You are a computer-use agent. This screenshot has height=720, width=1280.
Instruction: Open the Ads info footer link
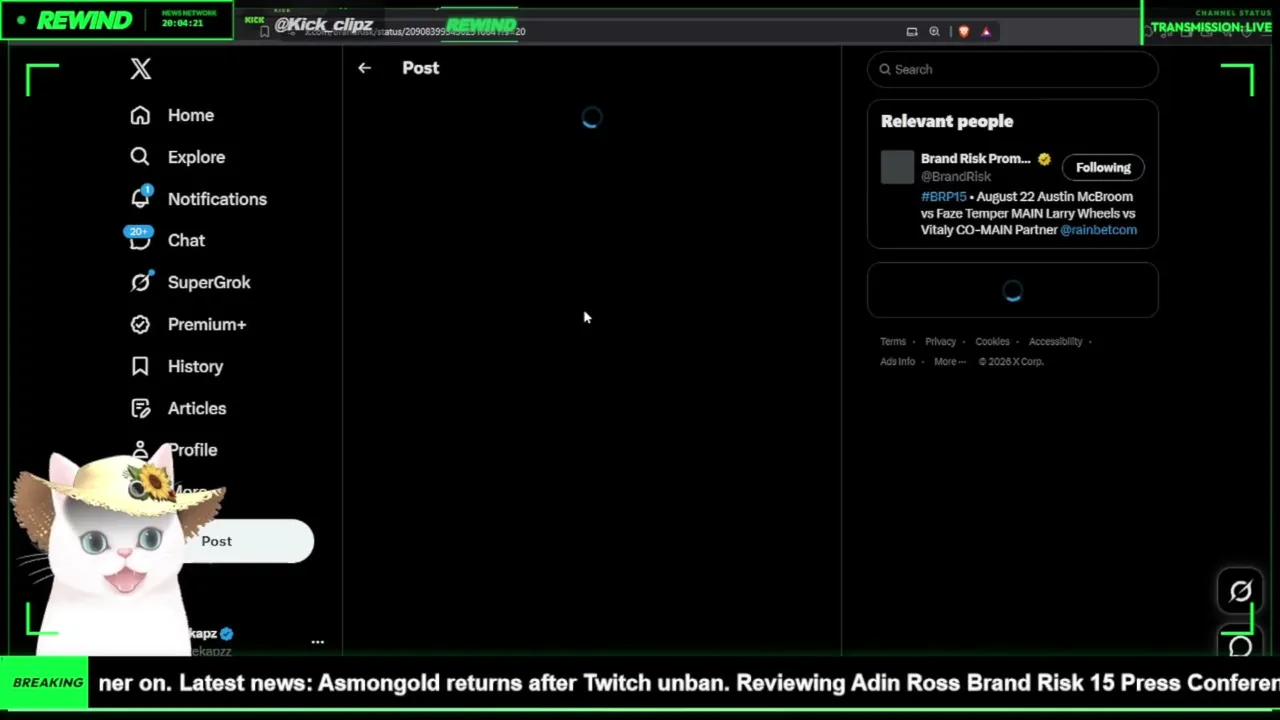pyautogui.click(x=897, y=361)
